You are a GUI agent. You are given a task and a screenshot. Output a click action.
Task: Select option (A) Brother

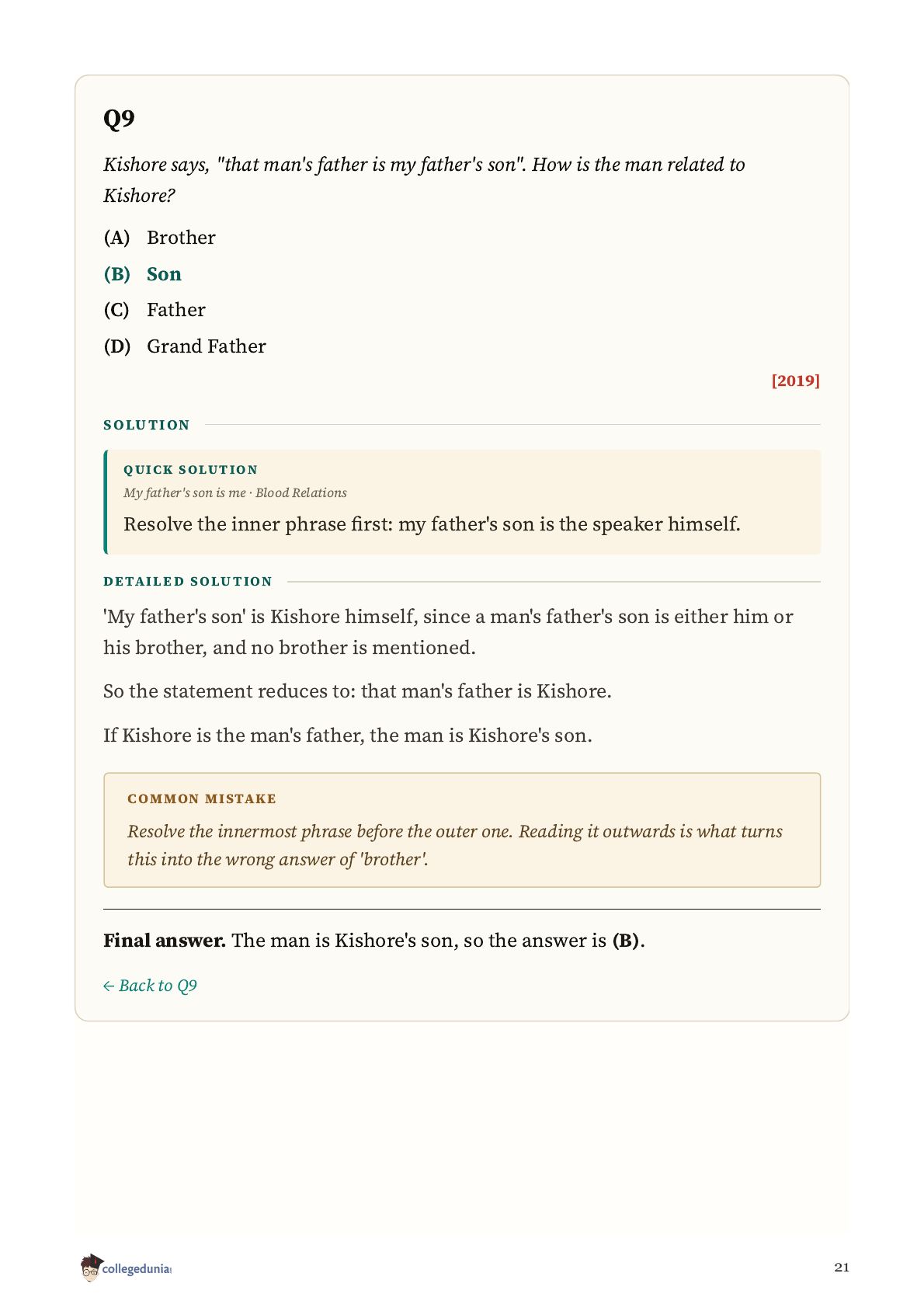coord(159,238)
